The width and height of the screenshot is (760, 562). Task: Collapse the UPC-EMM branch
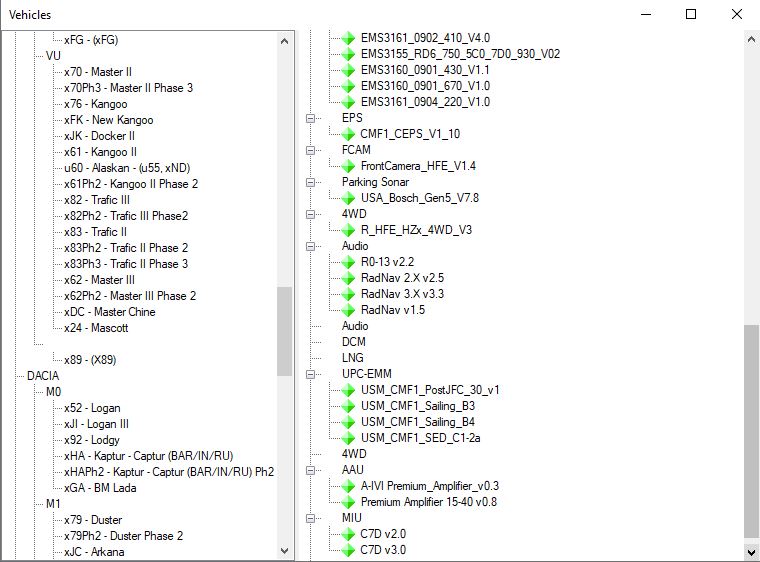tap(311, 374)
